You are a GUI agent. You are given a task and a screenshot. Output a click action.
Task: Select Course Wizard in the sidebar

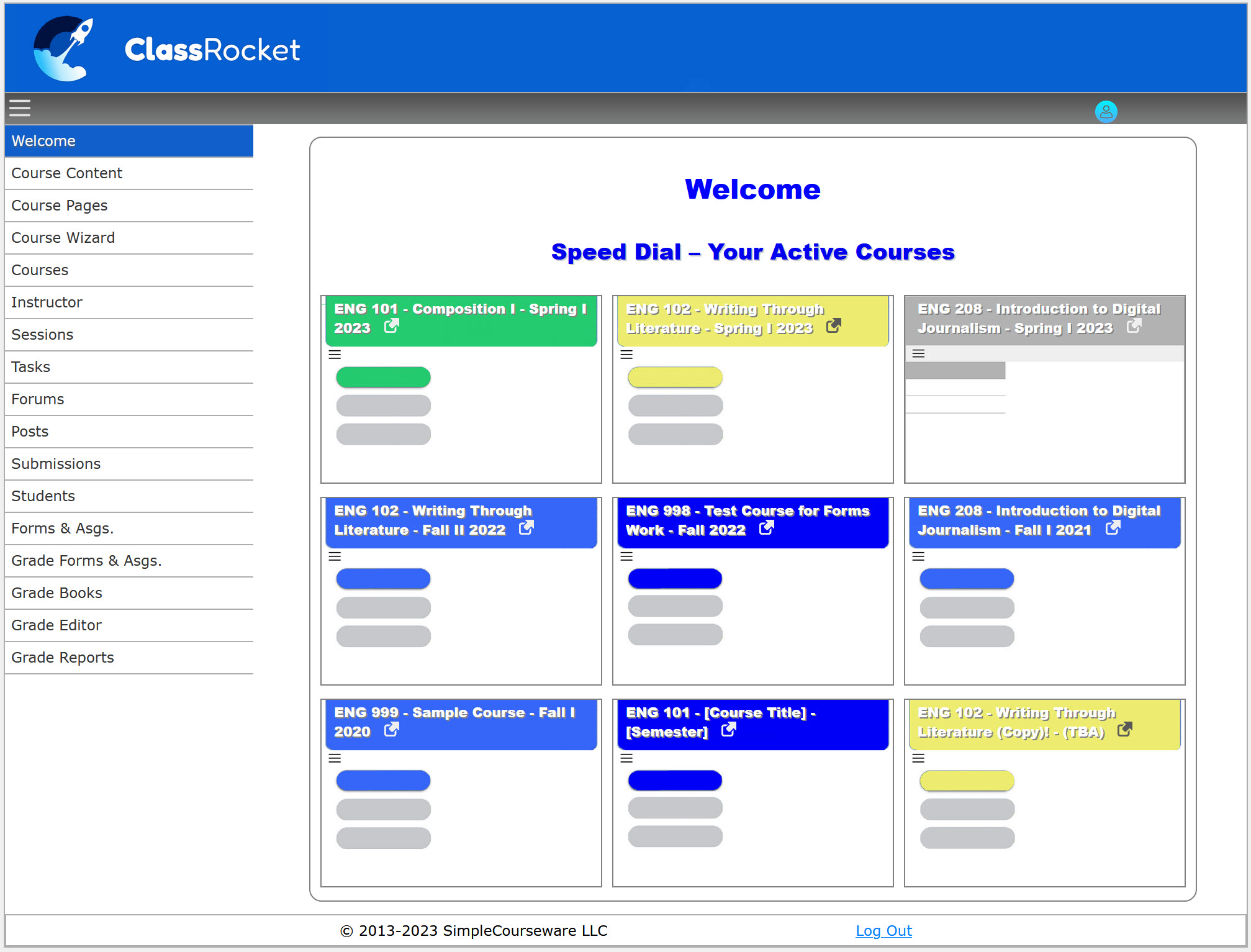coord(63,238)
